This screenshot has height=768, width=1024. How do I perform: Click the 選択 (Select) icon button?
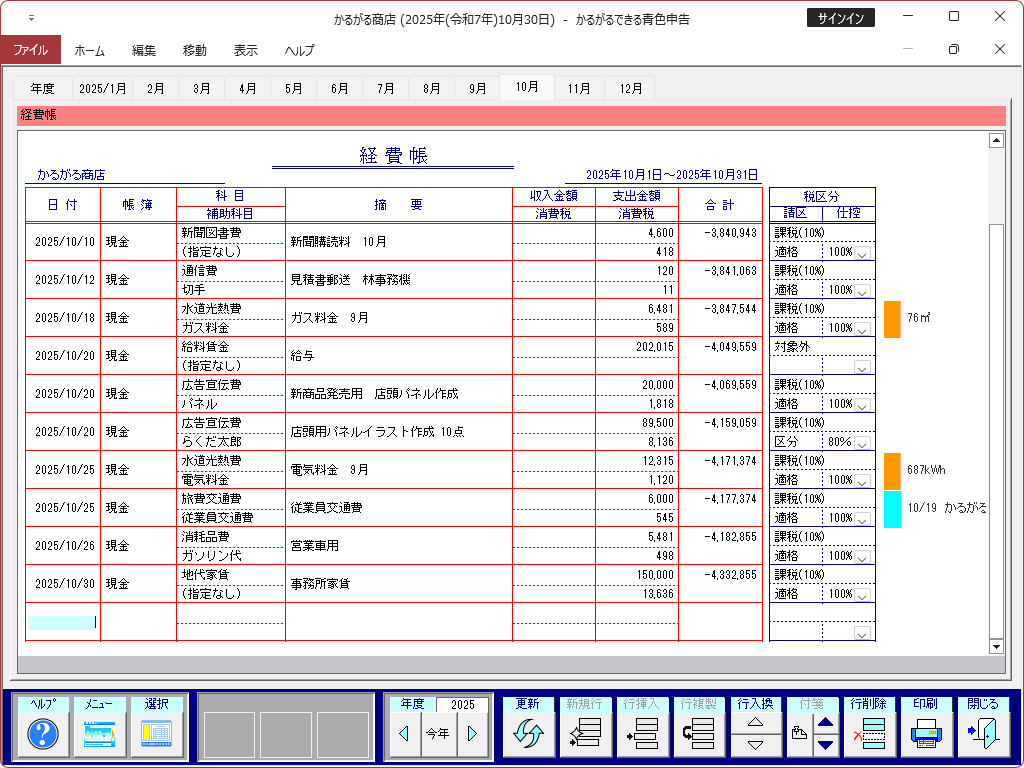(x=157, y=734)
